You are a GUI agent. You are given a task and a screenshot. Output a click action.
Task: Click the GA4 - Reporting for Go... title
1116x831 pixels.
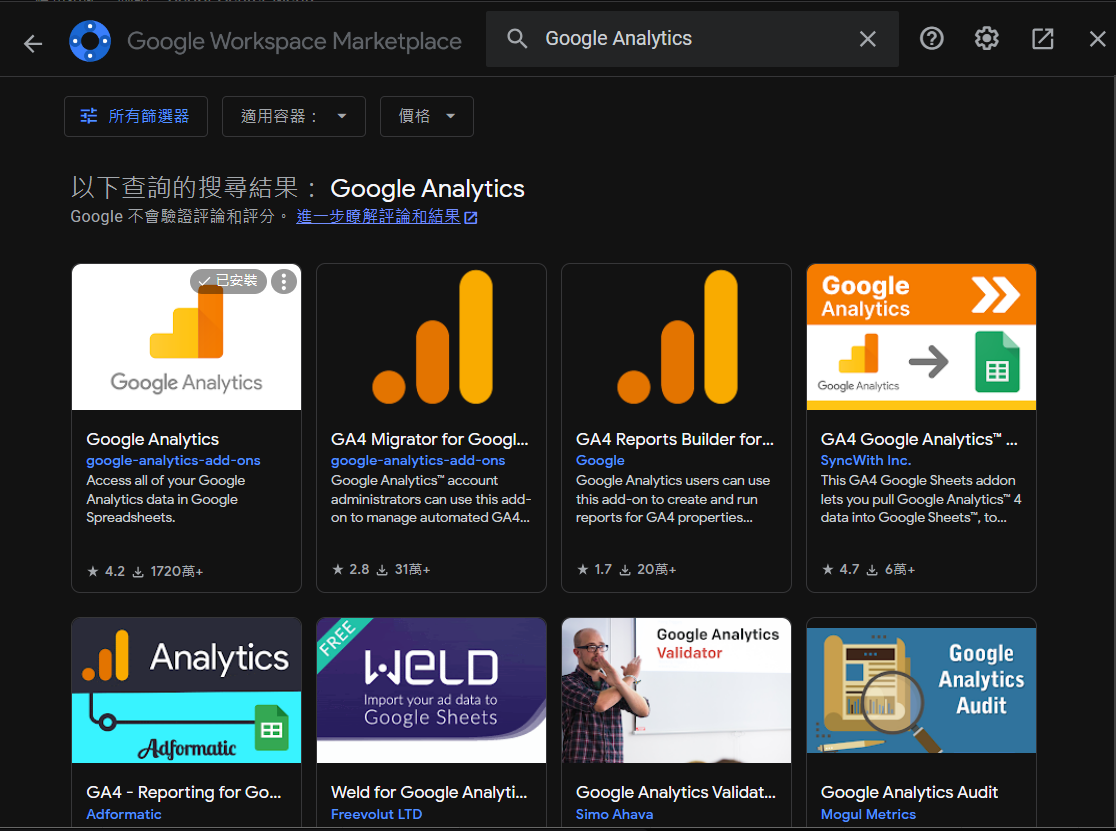pyautogui.click(x=184, y=792)
